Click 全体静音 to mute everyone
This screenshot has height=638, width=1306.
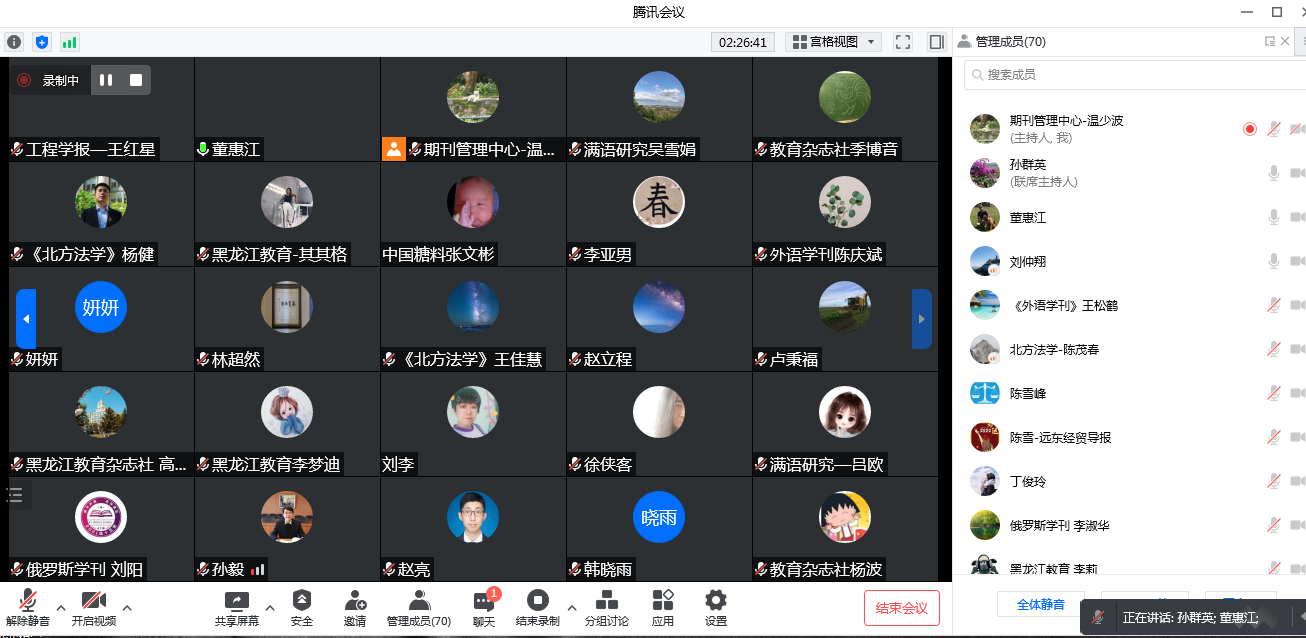point(1040,605)
